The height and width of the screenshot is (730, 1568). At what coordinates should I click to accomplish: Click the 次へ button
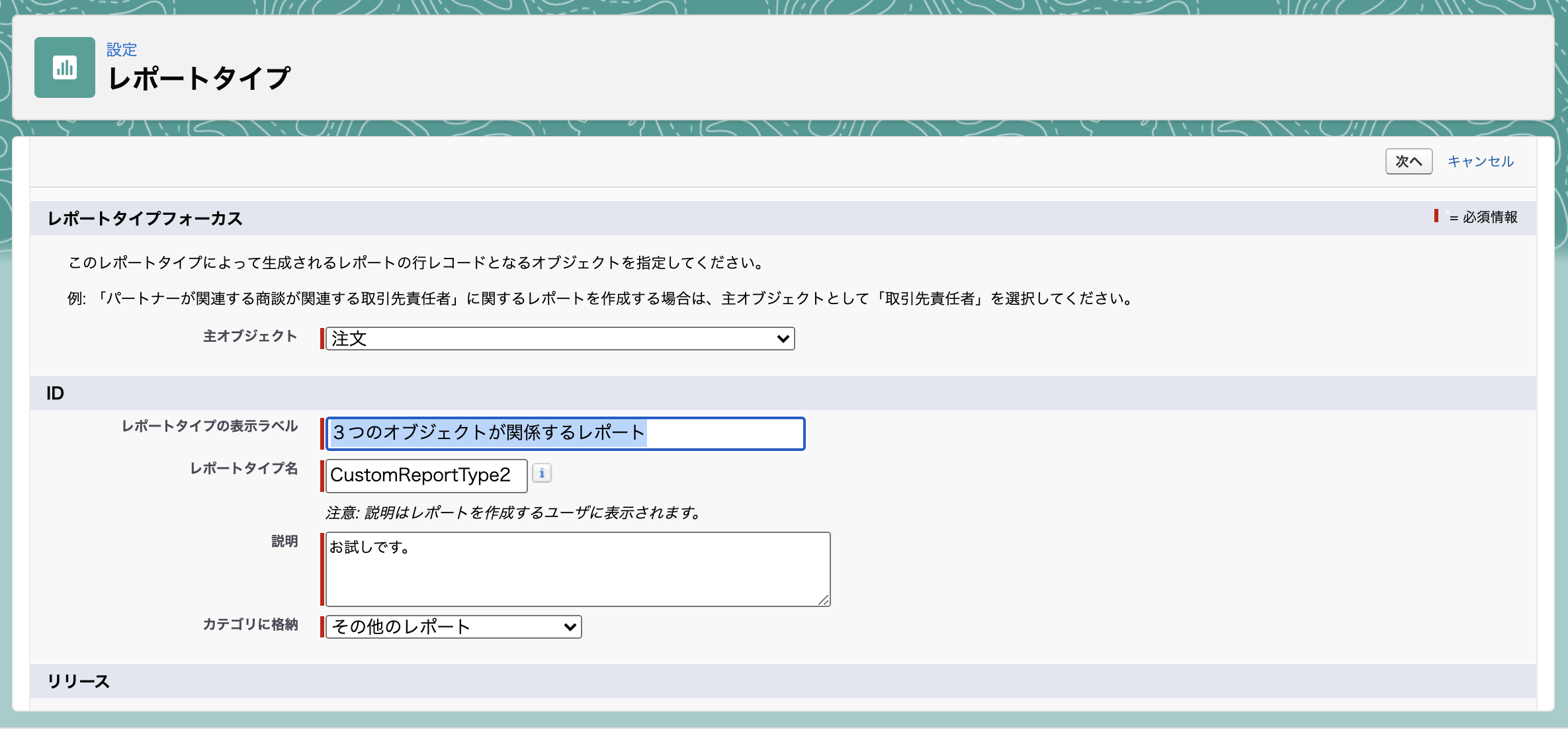click(1408, 161)
